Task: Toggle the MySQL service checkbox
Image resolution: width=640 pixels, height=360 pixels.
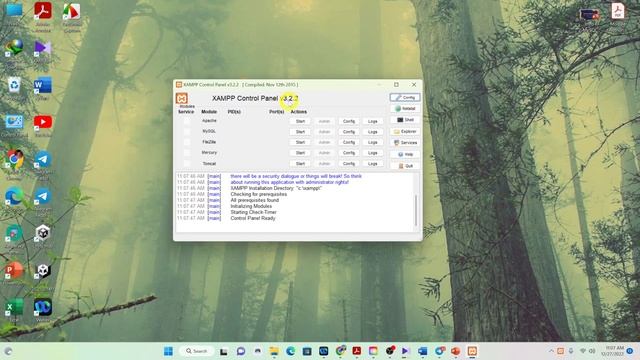Action: coord(187,132)
